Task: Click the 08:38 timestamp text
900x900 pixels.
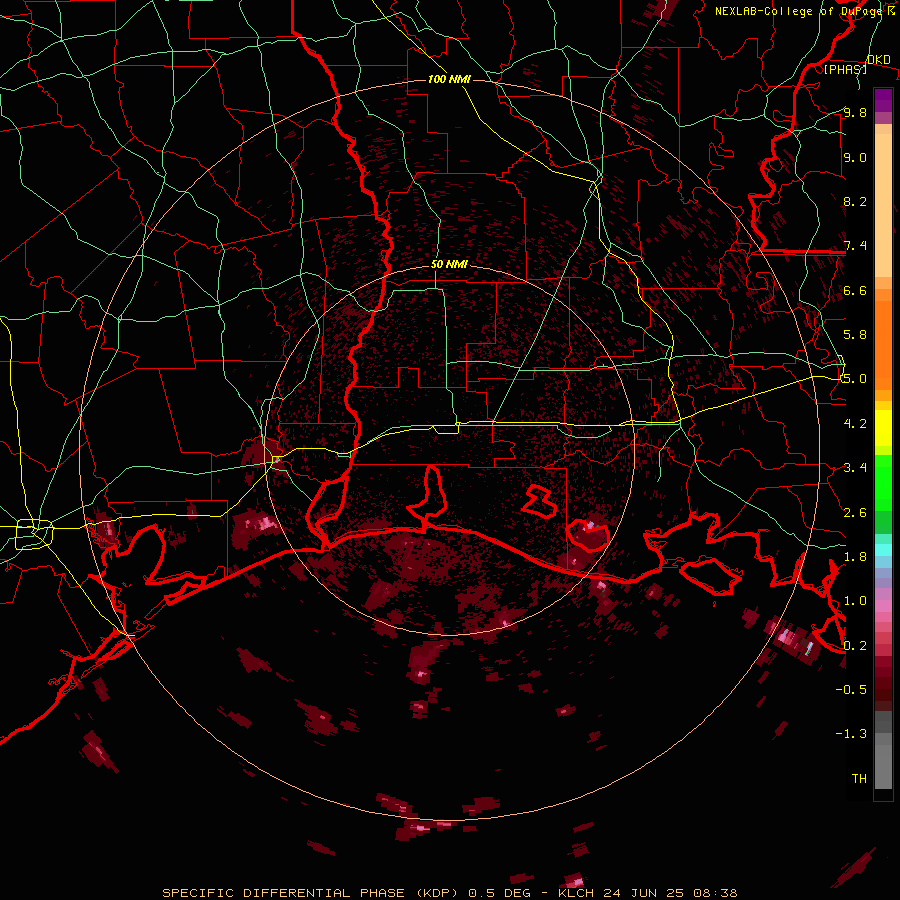Action: click(715, 893)
